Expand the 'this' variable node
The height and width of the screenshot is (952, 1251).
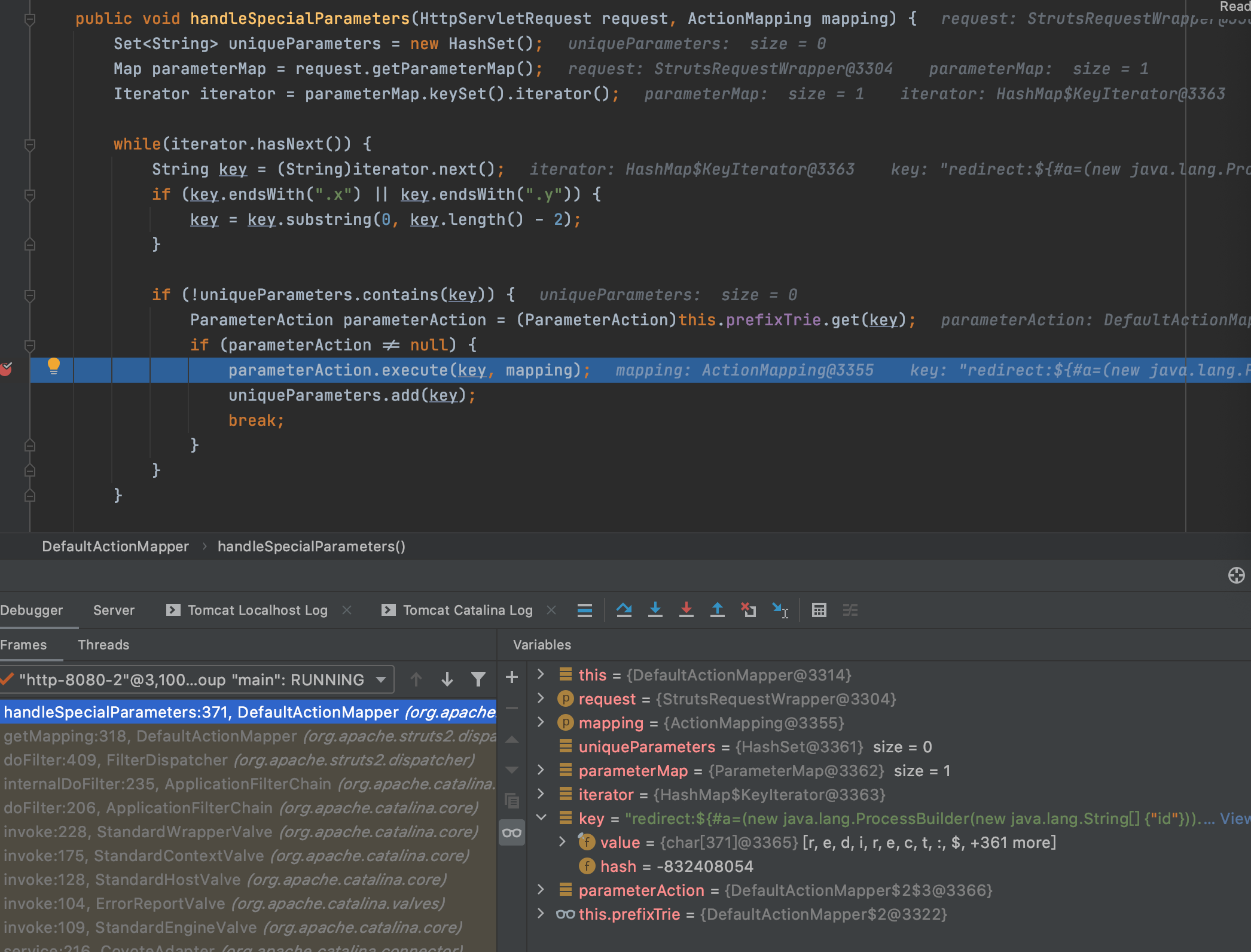coord(541,675)
